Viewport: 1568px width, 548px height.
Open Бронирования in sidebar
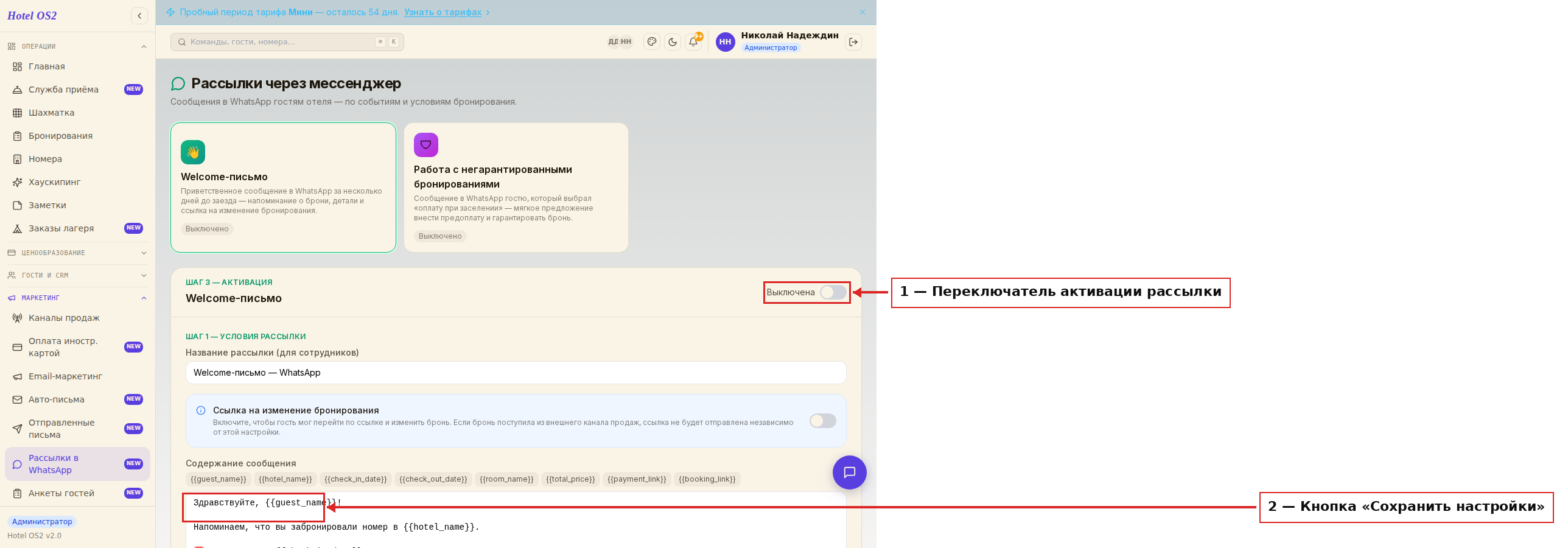(77, 136)
